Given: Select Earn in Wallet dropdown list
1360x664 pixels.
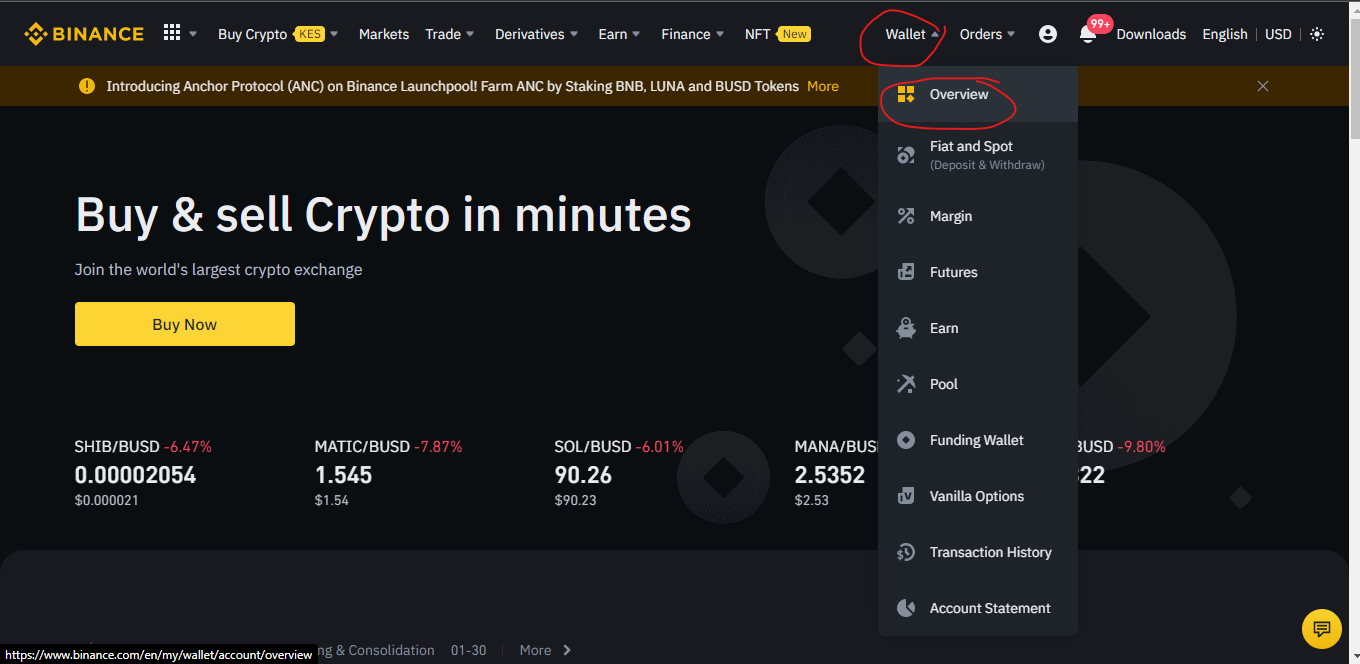Looking at the screenshot, I should click(978, 328).
